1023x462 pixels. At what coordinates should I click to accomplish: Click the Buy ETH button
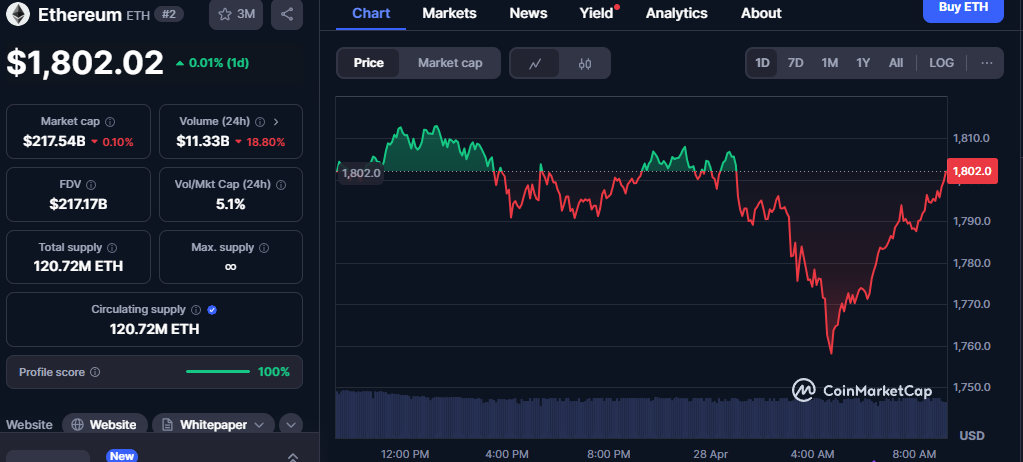(963, 9)
